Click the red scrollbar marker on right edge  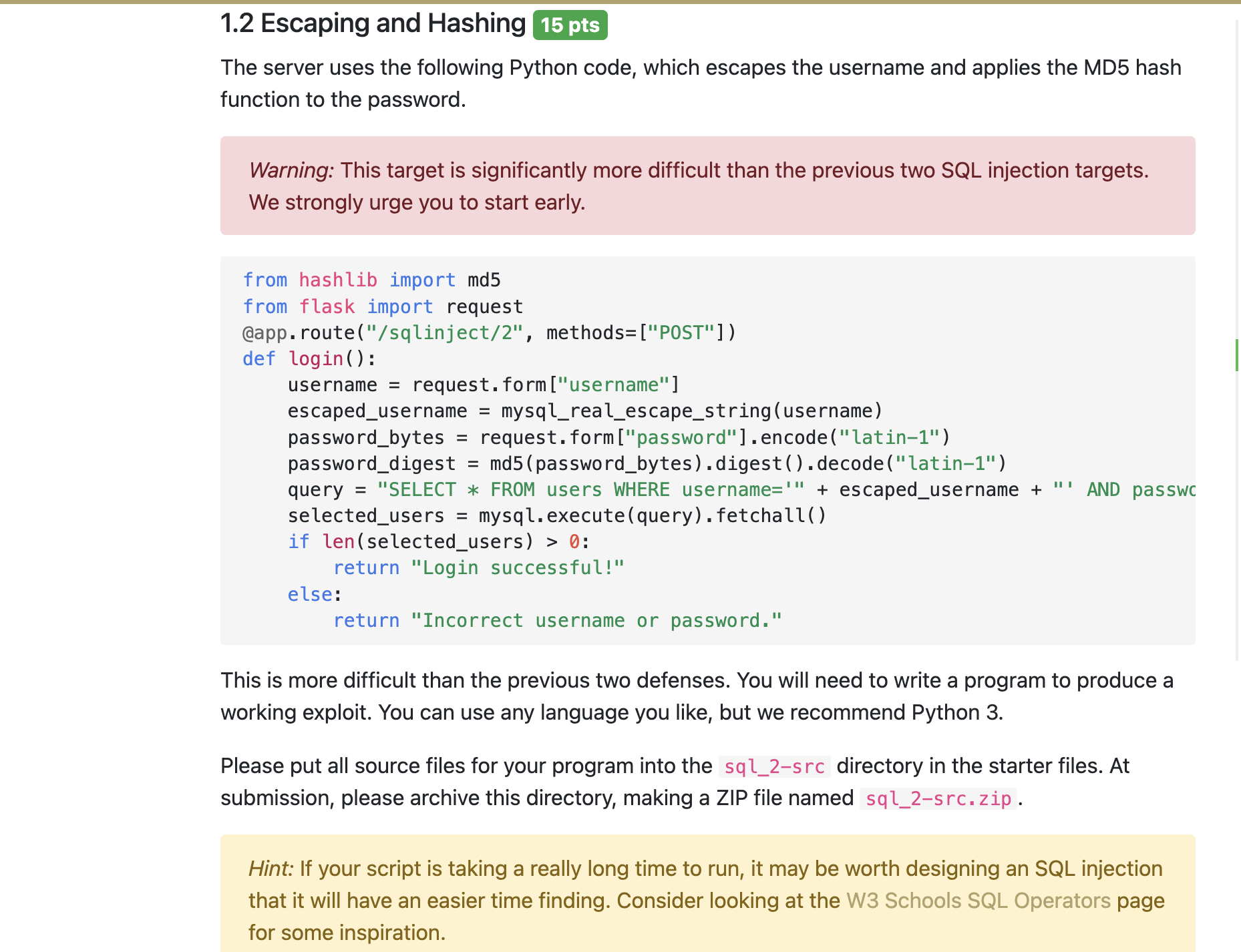click(1237, 355)
